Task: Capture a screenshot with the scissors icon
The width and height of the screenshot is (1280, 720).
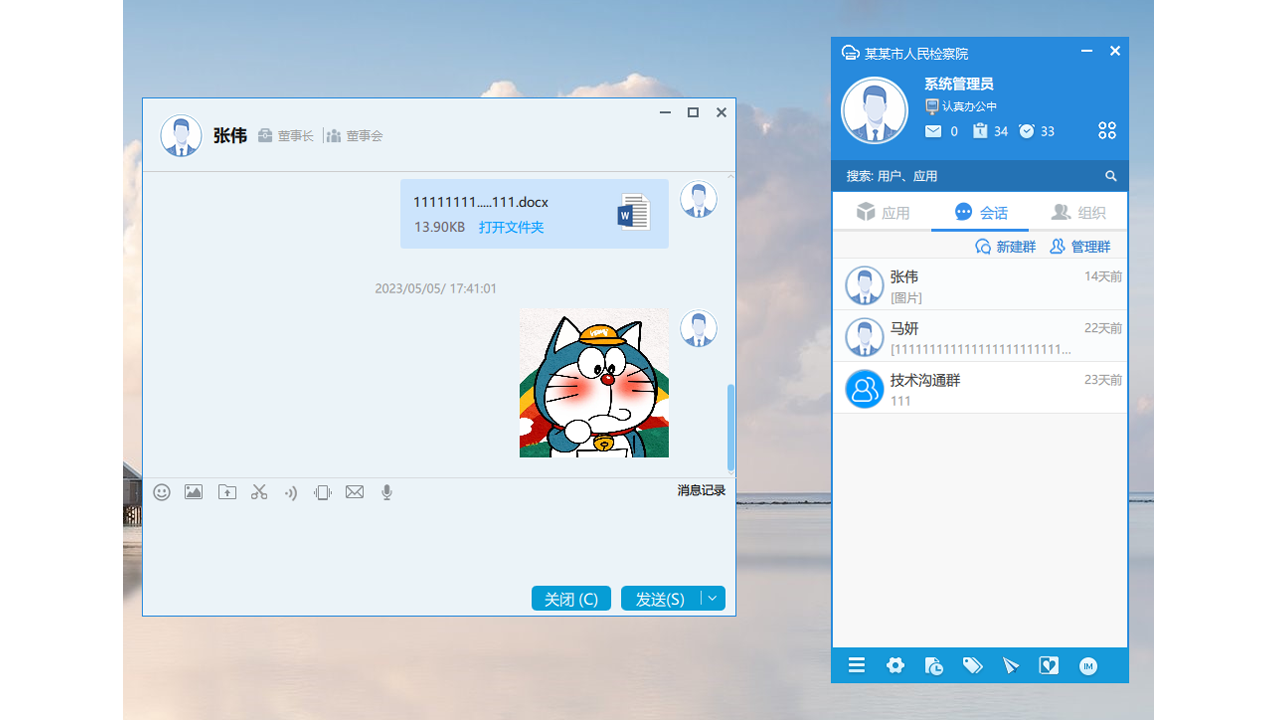Action: pos(258,492)
